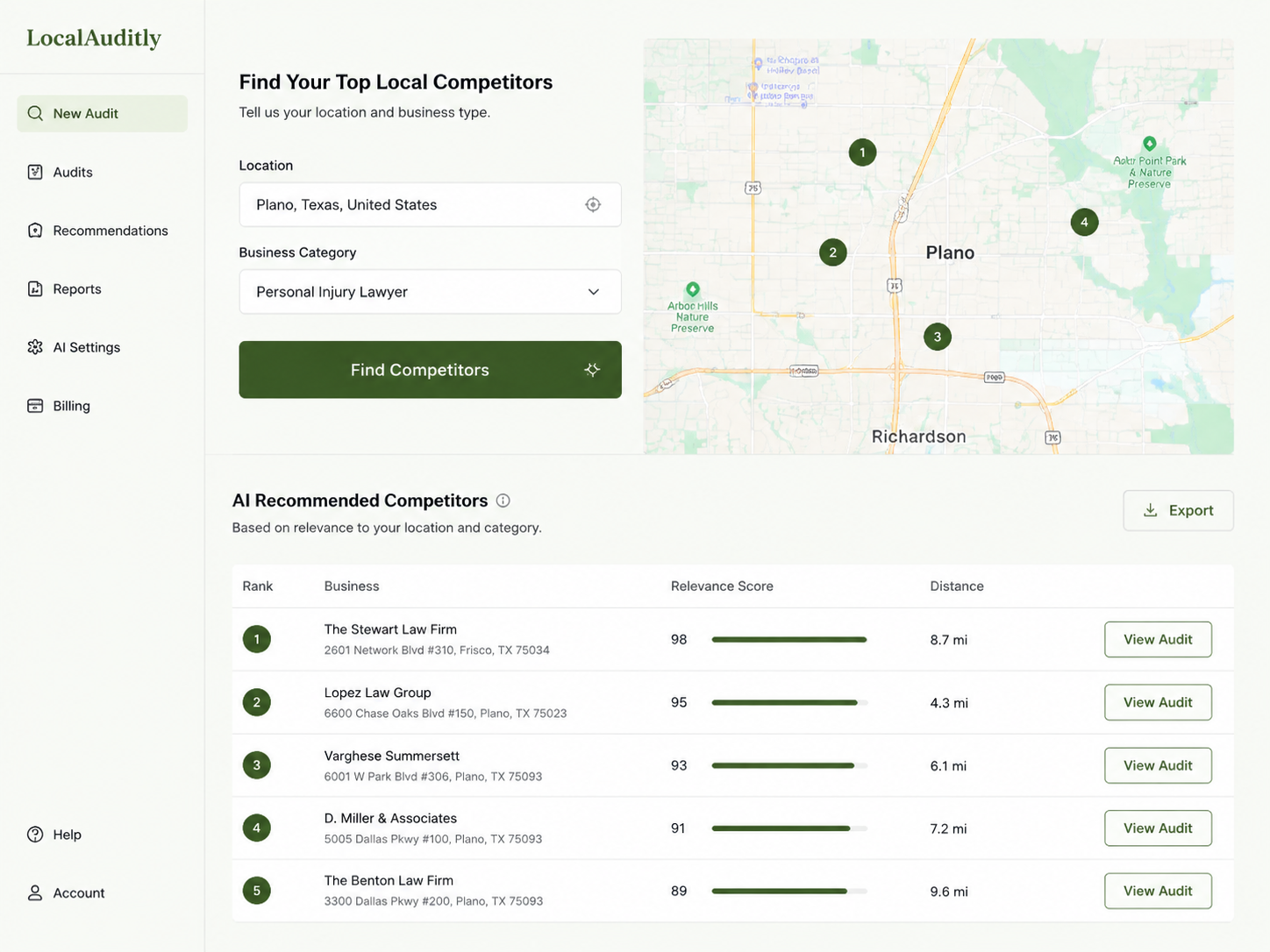Click rank badge 3 in table
The image size is (1270, 952).
tap(257, 765)
